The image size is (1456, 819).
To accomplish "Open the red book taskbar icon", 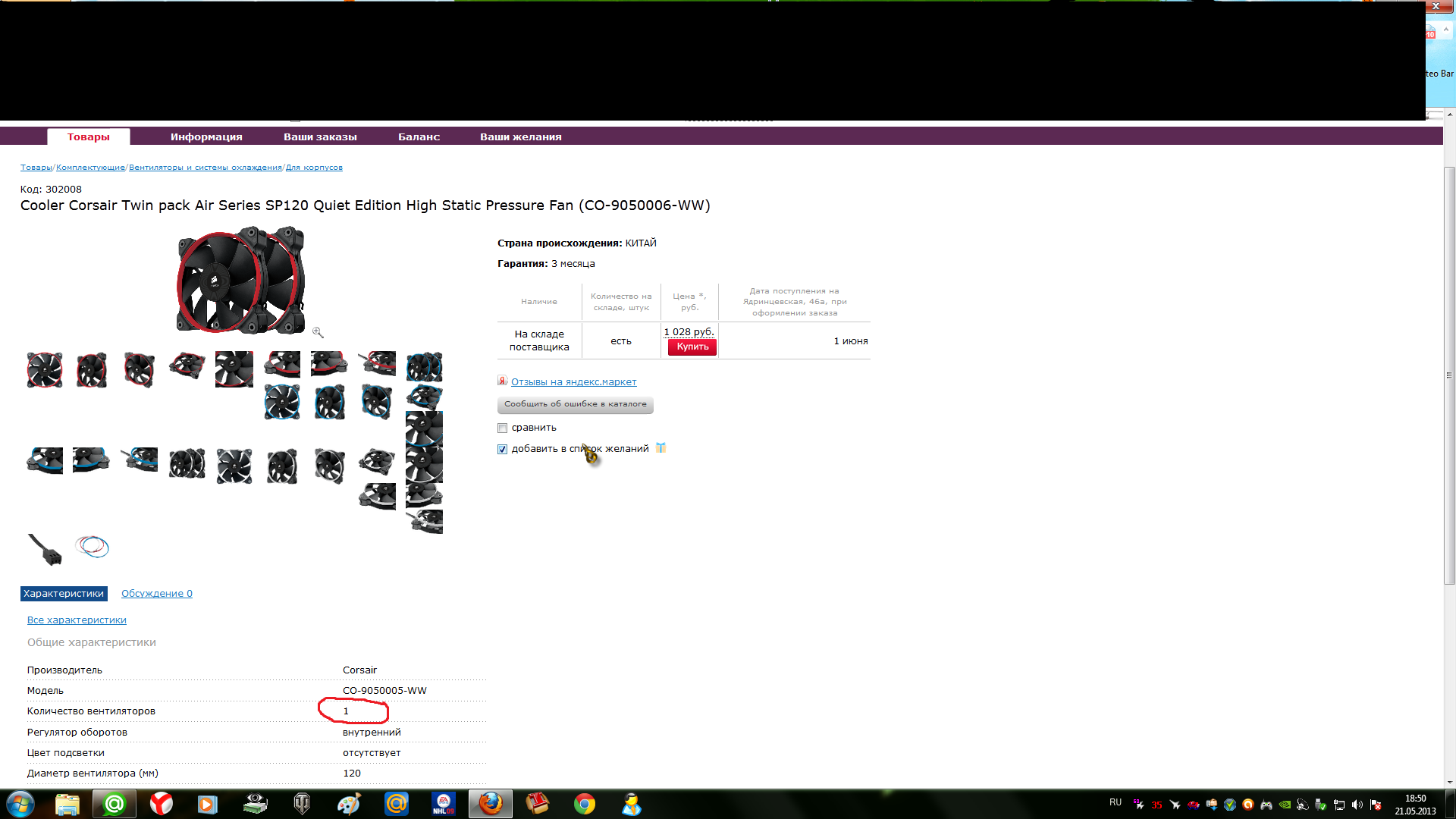I will [538, 804].
